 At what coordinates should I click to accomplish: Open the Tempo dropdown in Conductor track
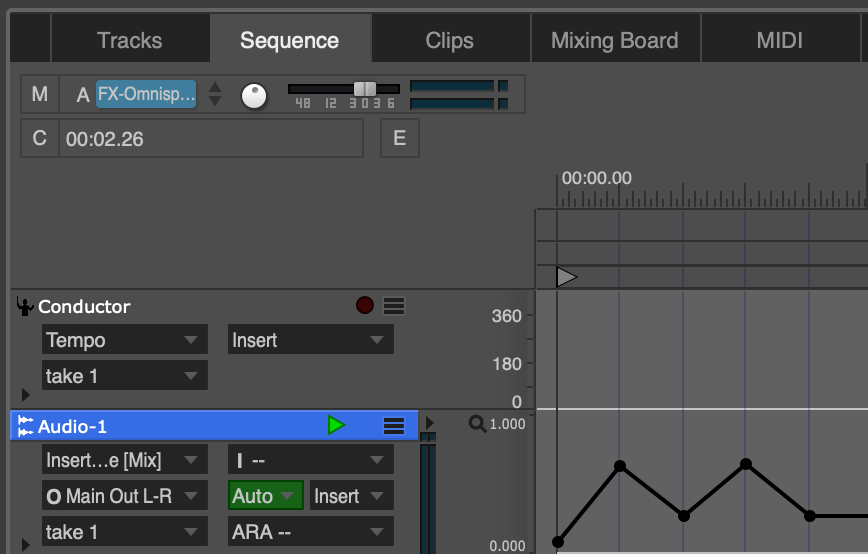(x=125, y=339)
